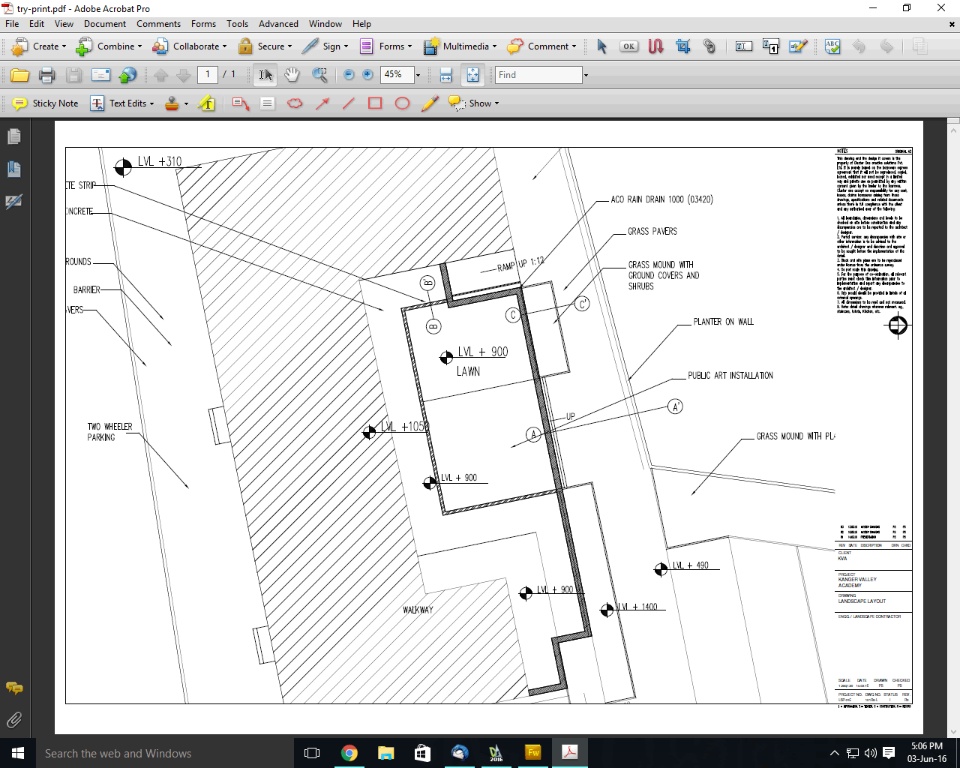Click the OK button form tool
Screen dimensions: 960x768
pyautogui.click(x=629, y=47)
